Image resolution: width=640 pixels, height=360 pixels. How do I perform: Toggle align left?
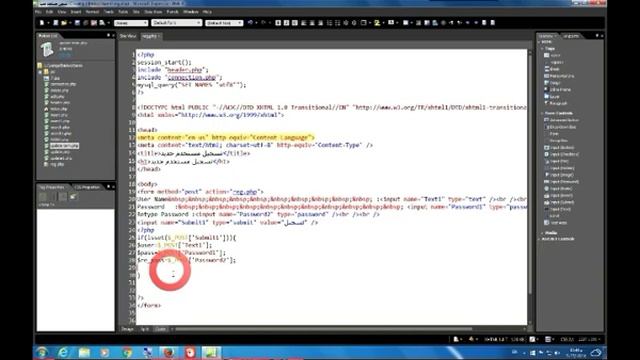pos(304,23)
